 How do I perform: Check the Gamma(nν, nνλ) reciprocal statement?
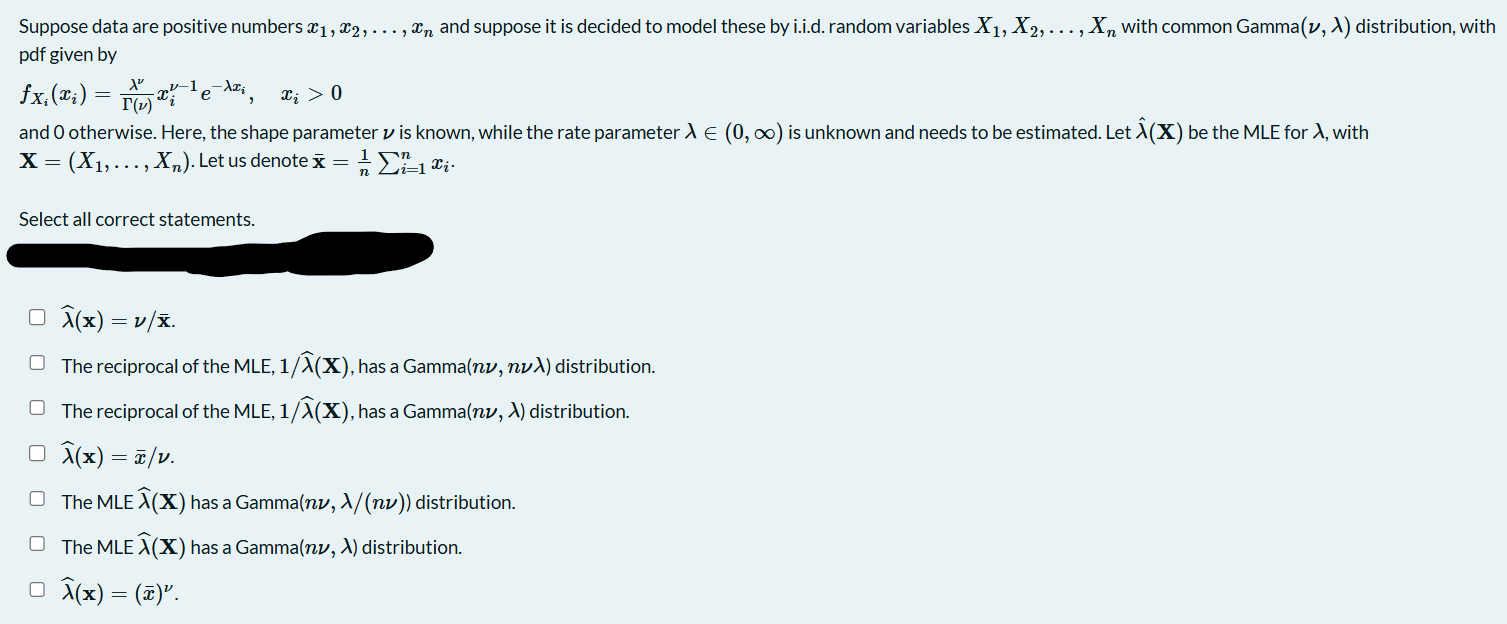pyautogui.click(x=37, y=361)
